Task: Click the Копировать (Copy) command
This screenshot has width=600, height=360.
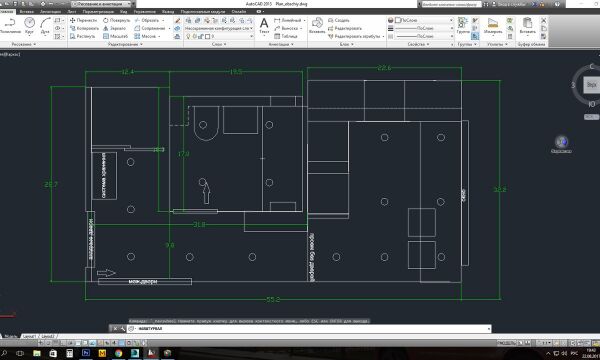Action: pos(84,28)
